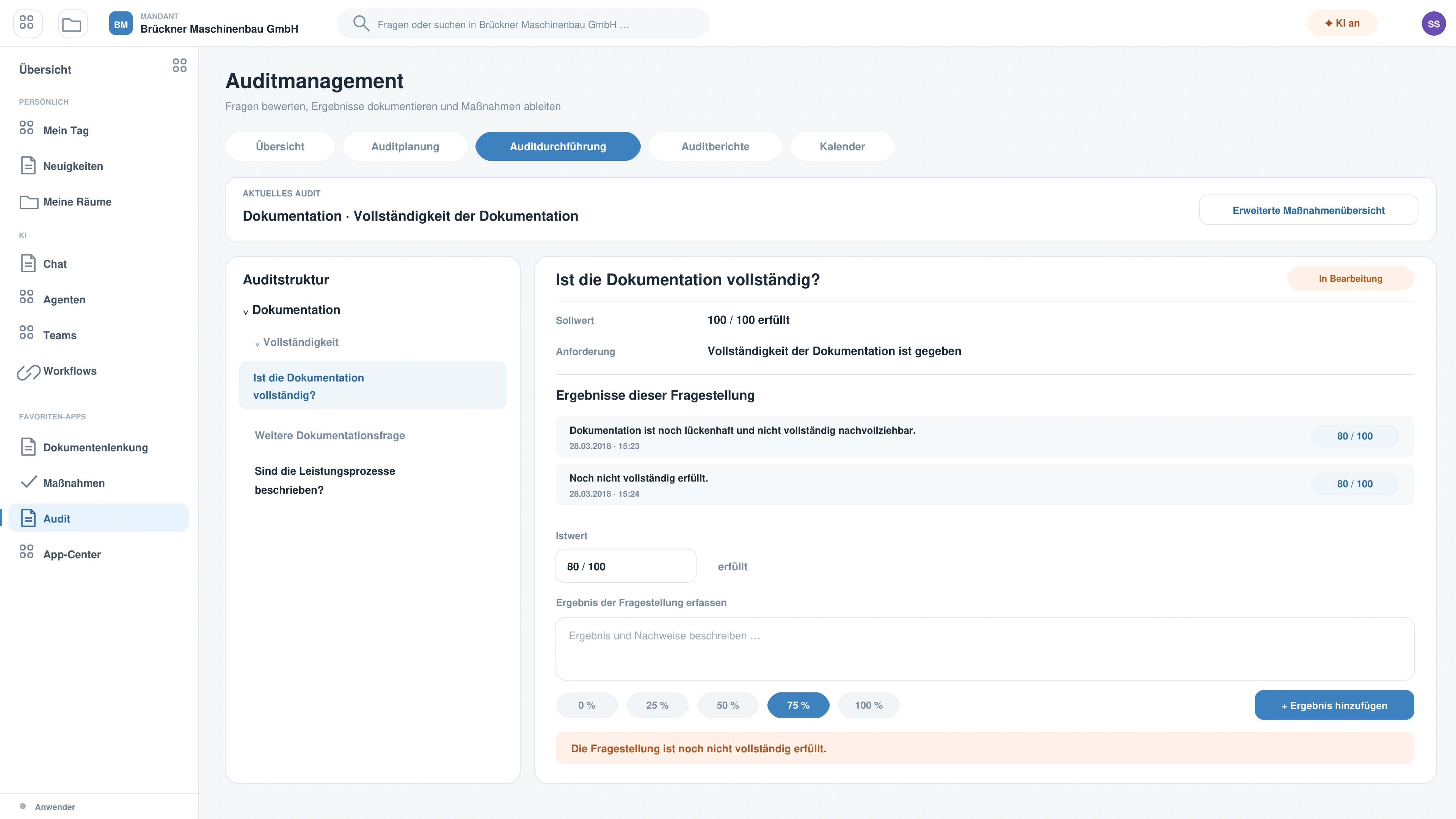Image resolution: width=1456 pixels, height=819 pixels.
Task: Collapse the Dokumentation tree node
Action: 245,312
